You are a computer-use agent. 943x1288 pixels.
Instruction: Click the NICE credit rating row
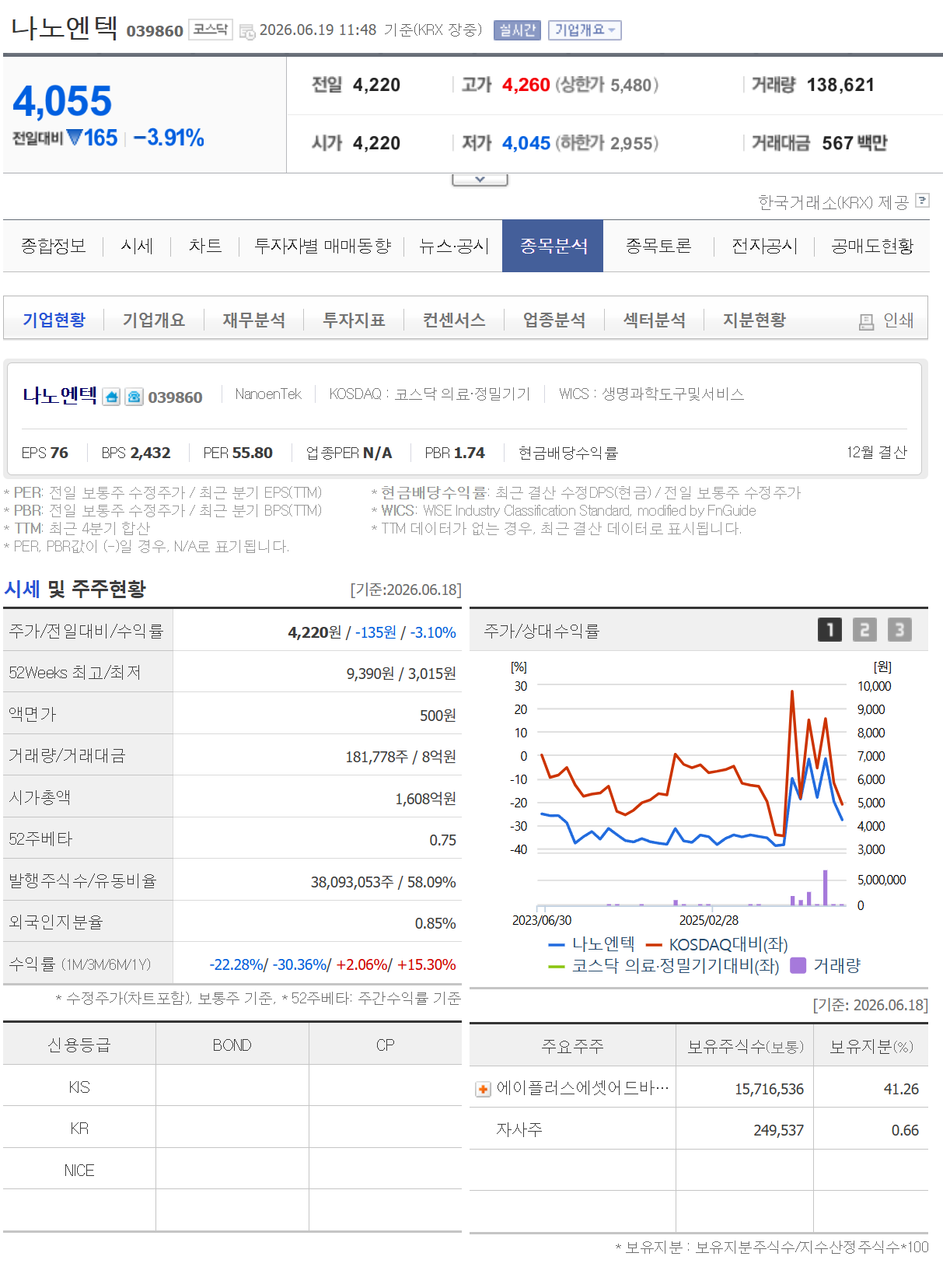tap(232, 1170)
